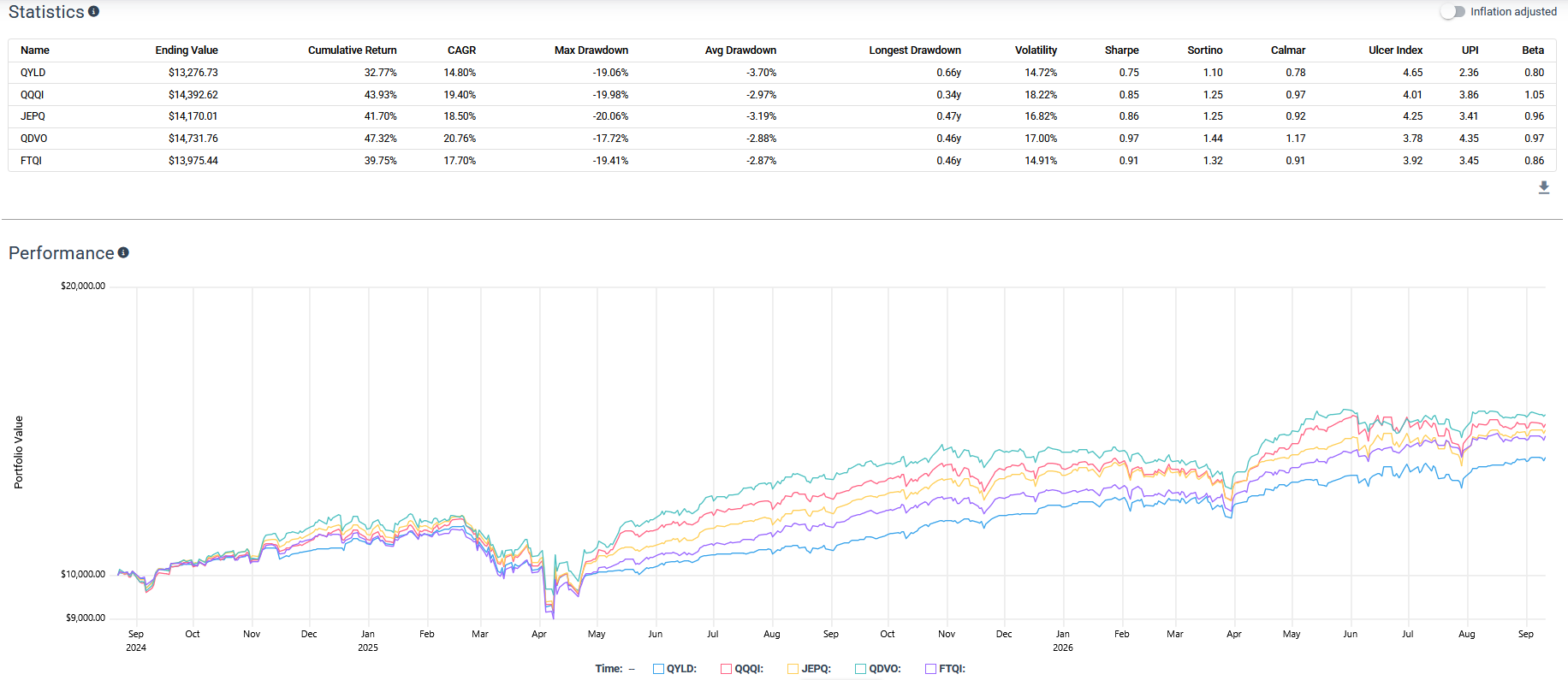Viewport: 1568px width, 680px height.
Task: Toggle the Inflation adjusted switch
Action: 1452,12
